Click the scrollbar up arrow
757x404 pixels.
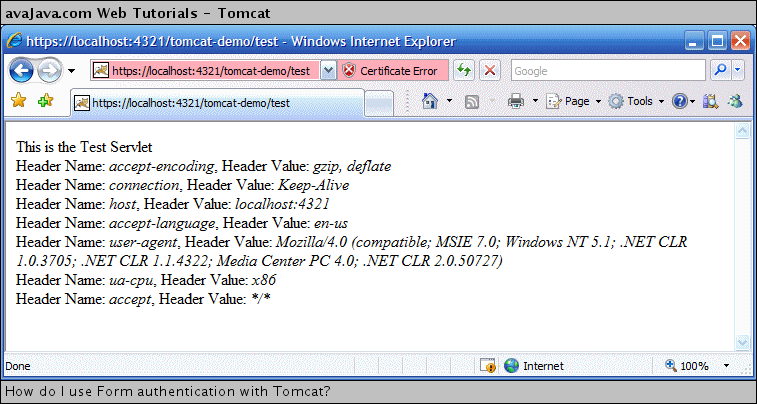pyautogui.click(x=742, y=131)
